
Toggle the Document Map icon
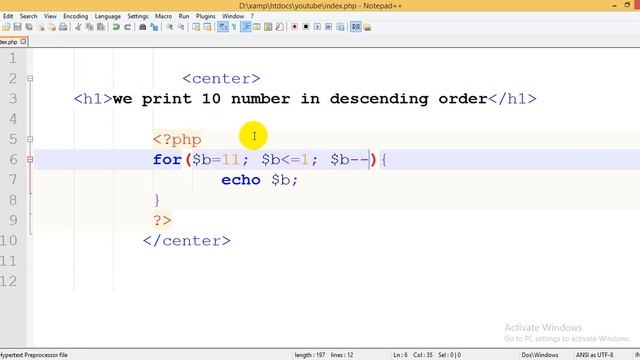268,27
